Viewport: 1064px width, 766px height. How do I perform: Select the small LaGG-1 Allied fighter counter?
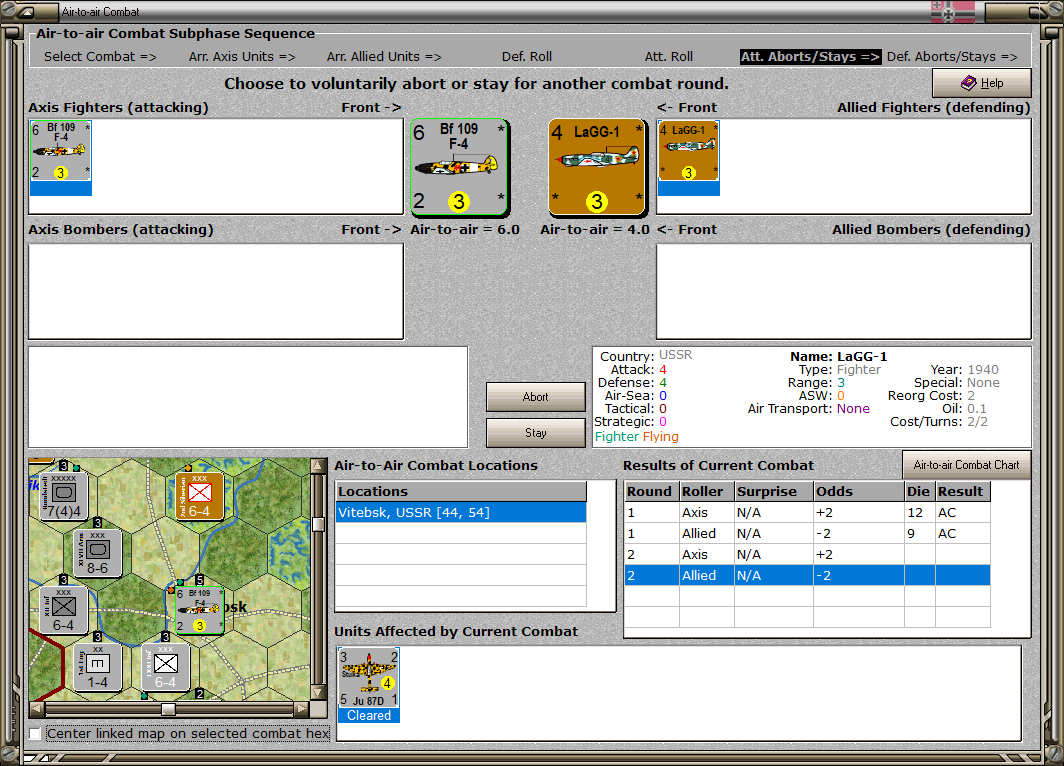click(x=689, y=151)
